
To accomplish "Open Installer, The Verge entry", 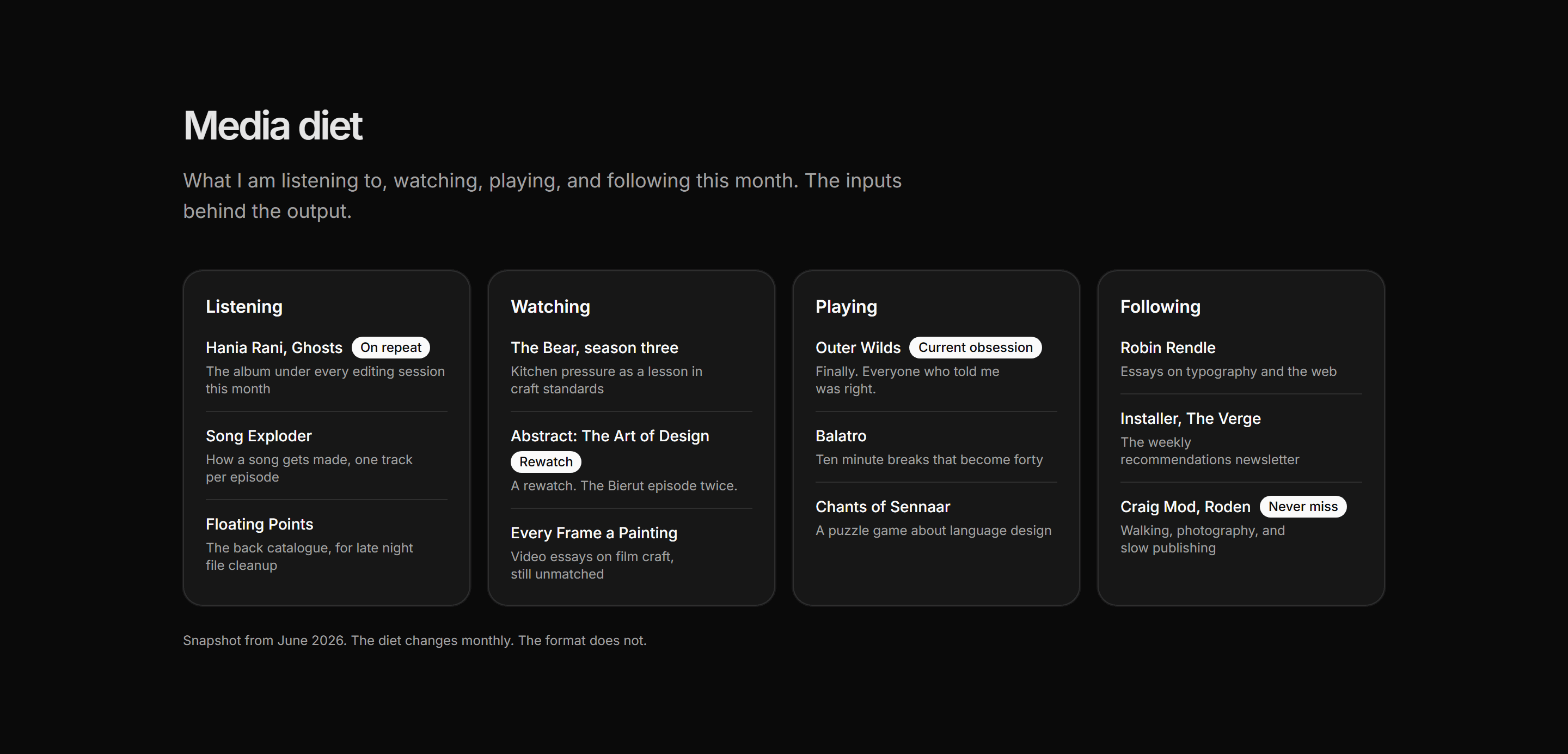I will coord(1191,418).
